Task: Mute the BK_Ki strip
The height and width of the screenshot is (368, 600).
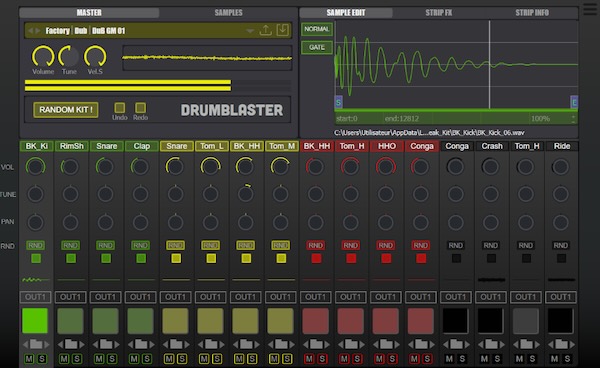Action: click(29, 359)
